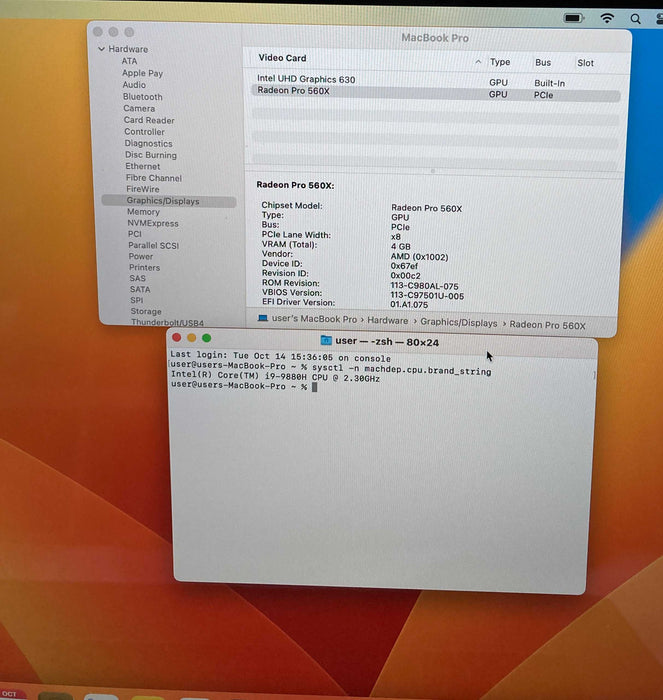The height and width of the screenshot is (700, 663).
Task: Click Graphics/Displays in the path bar
Action: [x=458, y=322]
